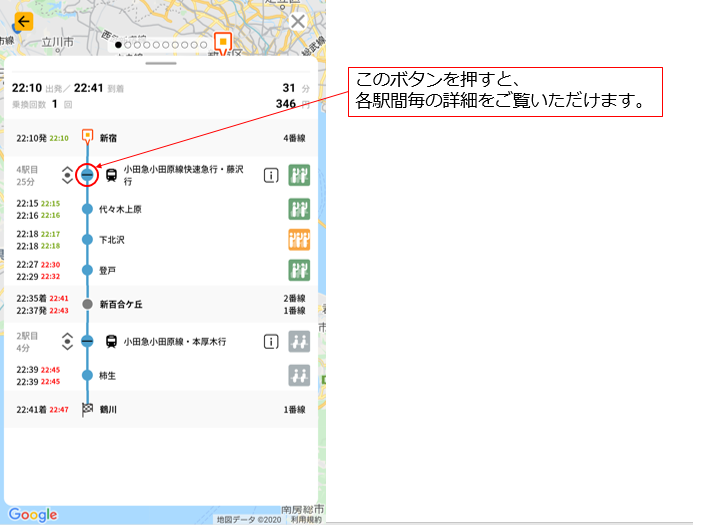This screenshot has height=525, width=701.
Task: Click green congestion icon for 代々木上原
Action: [x=299, y=209]
